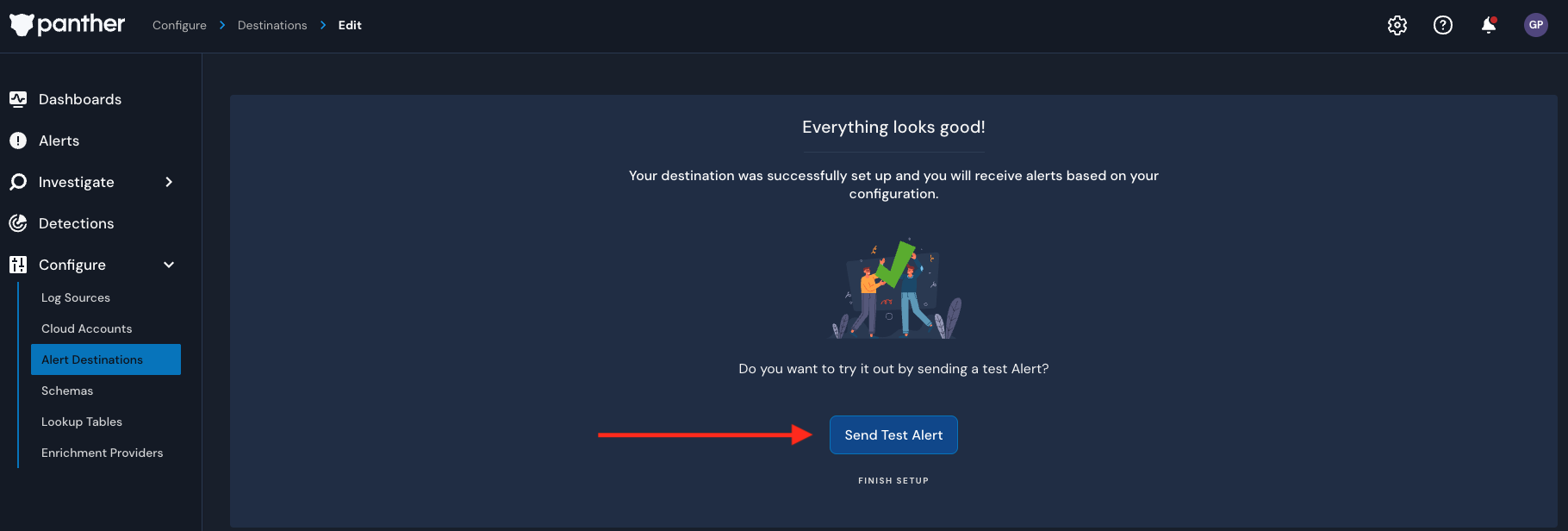Image resolution: width=1568 pixels, height=531 pixels.
Task: Open the Detections page
Action: click(x=76, y=223)
